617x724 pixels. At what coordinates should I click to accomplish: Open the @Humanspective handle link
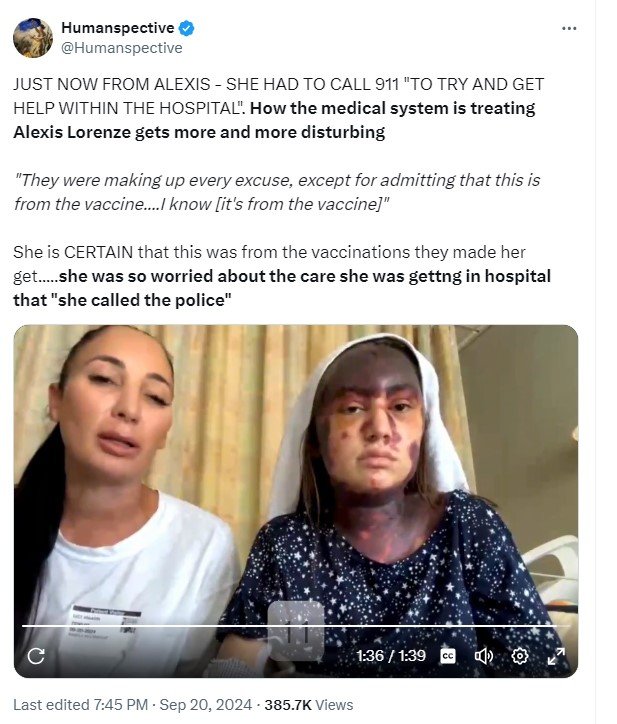pyautogui.click(x=122, y=48)
